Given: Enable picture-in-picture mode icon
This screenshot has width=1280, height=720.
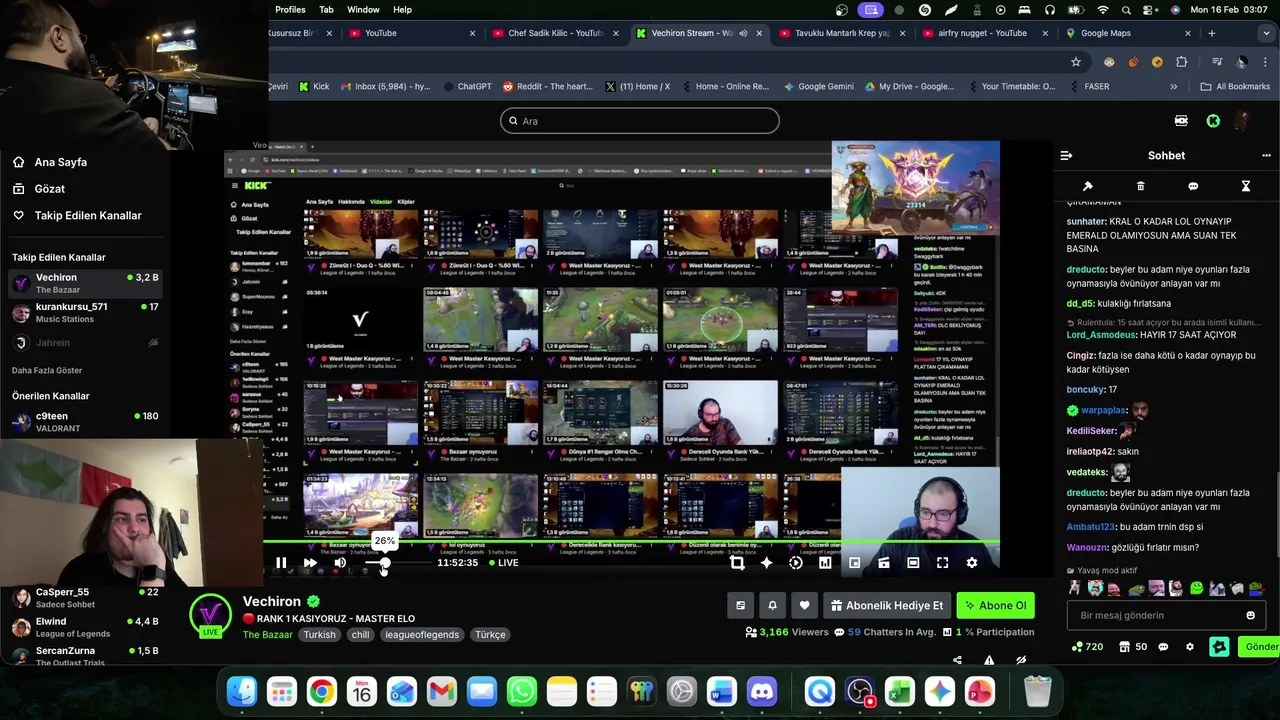Looking at the screenshot, I should click(855, 563).
